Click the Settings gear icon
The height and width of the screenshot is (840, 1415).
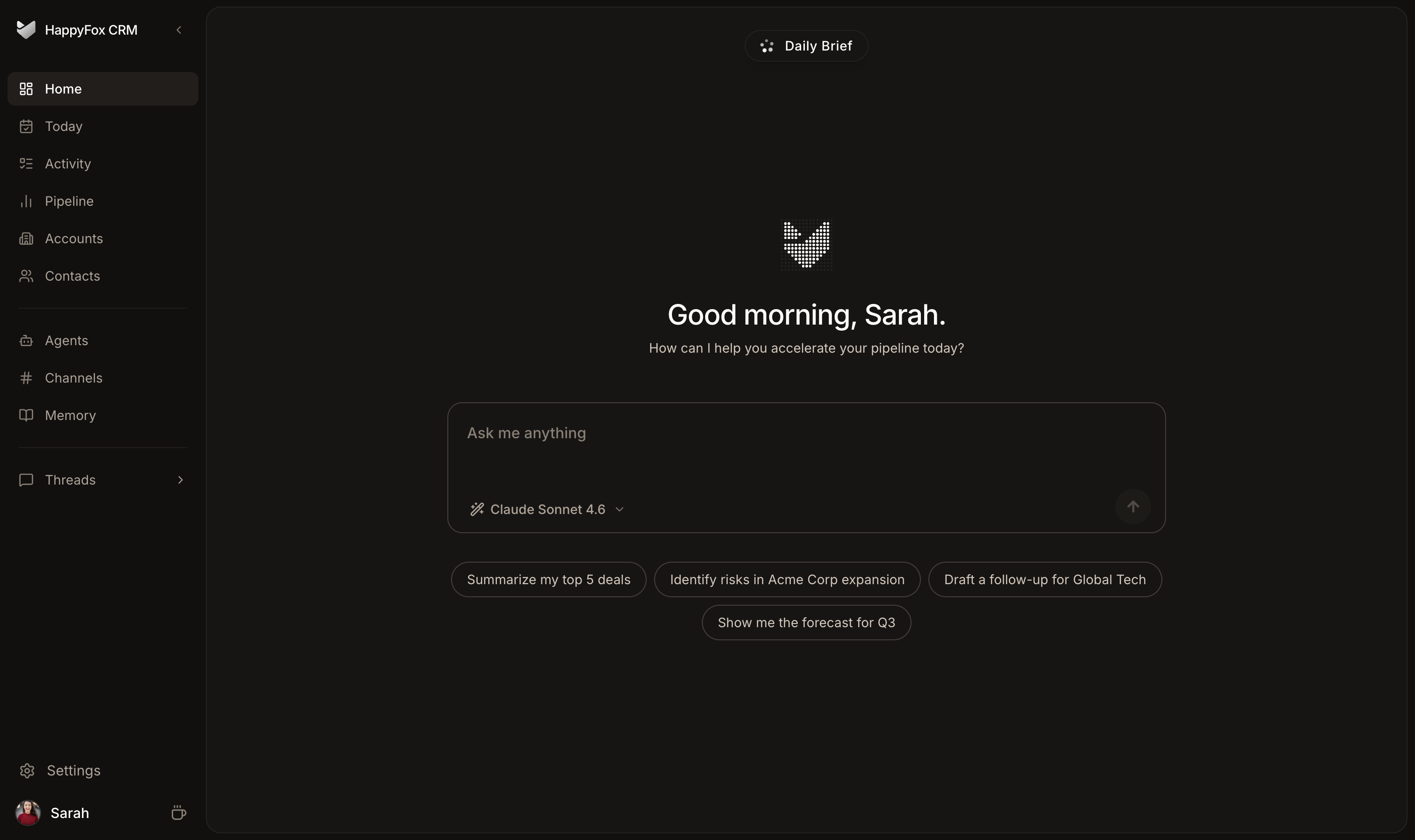pyautogui.click(x=27, y=770)
